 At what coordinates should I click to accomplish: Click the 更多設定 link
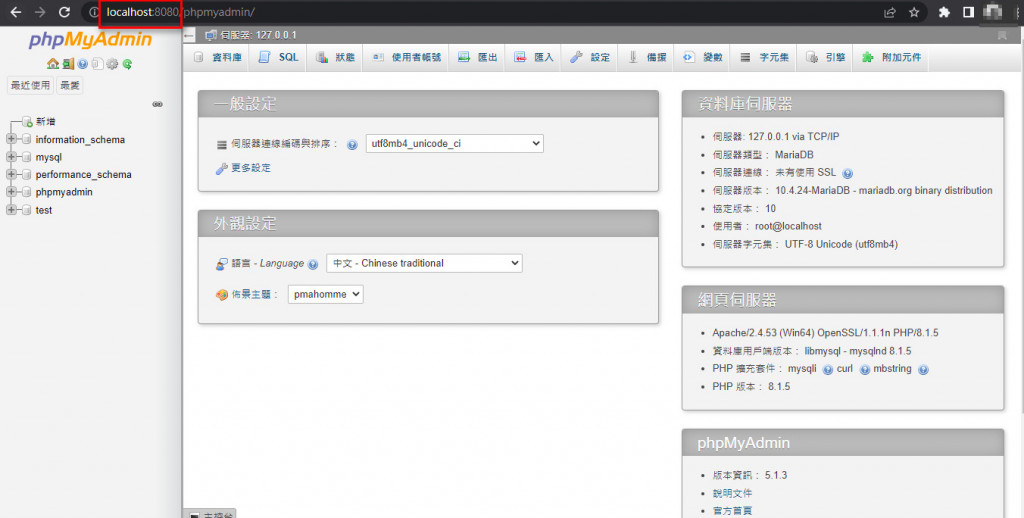251,168
